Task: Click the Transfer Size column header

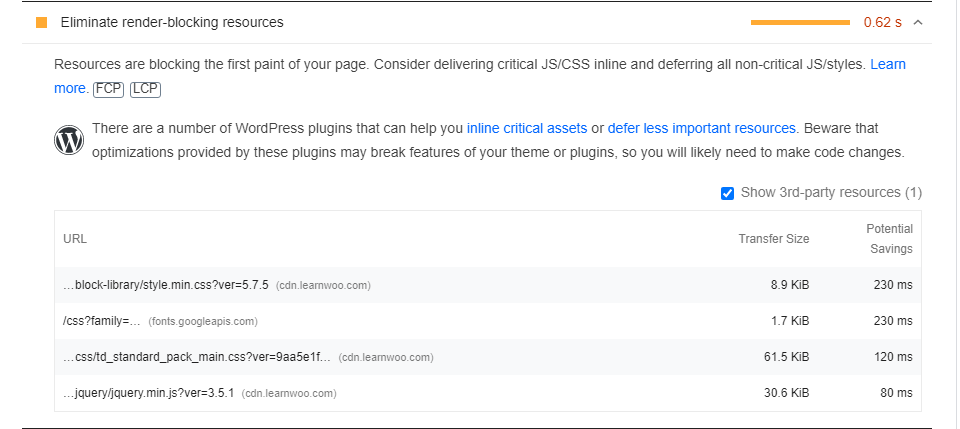Action: pyautogui.click(x=774, y=239)
